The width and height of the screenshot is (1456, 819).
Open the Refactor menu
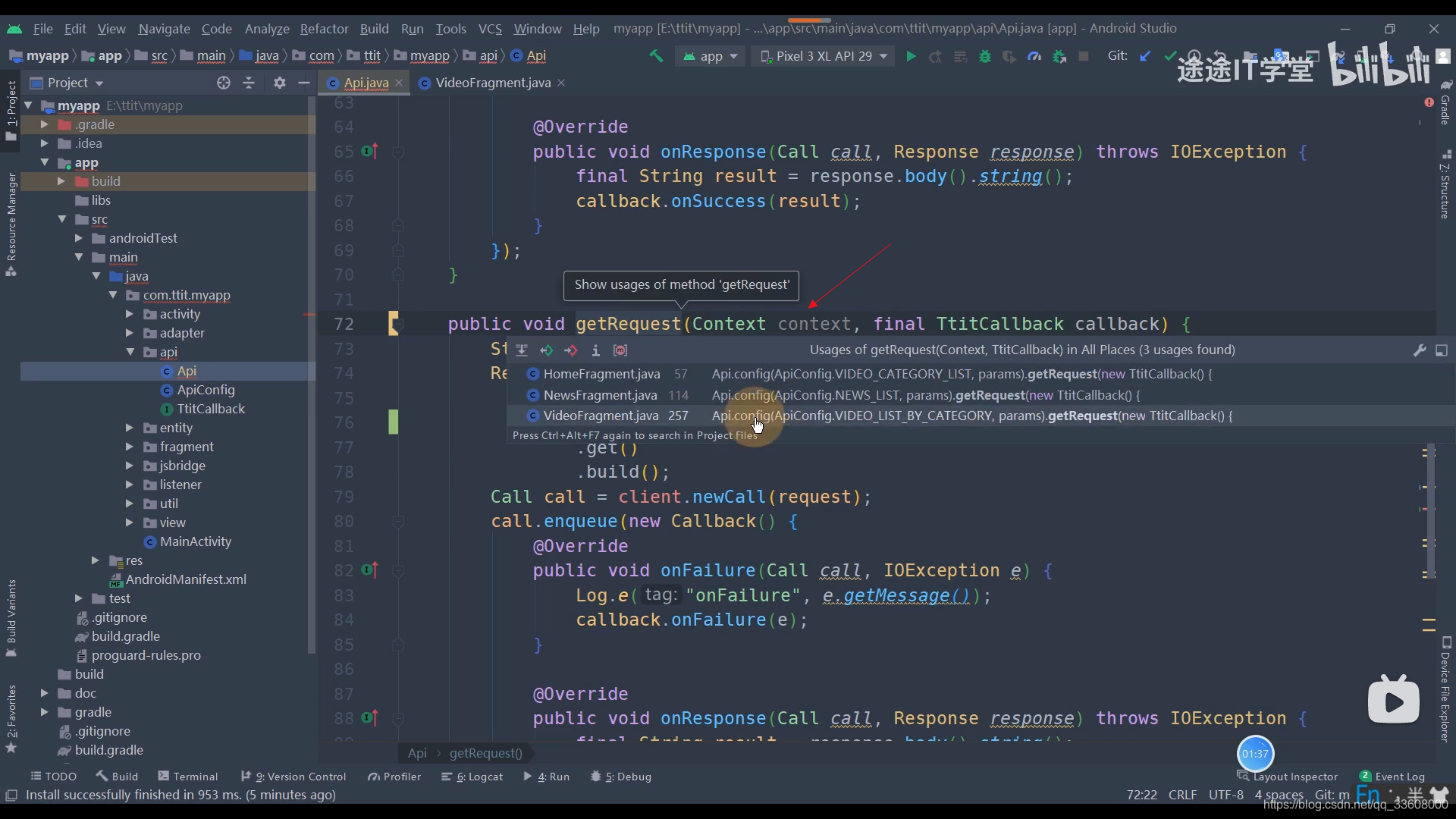324,29
